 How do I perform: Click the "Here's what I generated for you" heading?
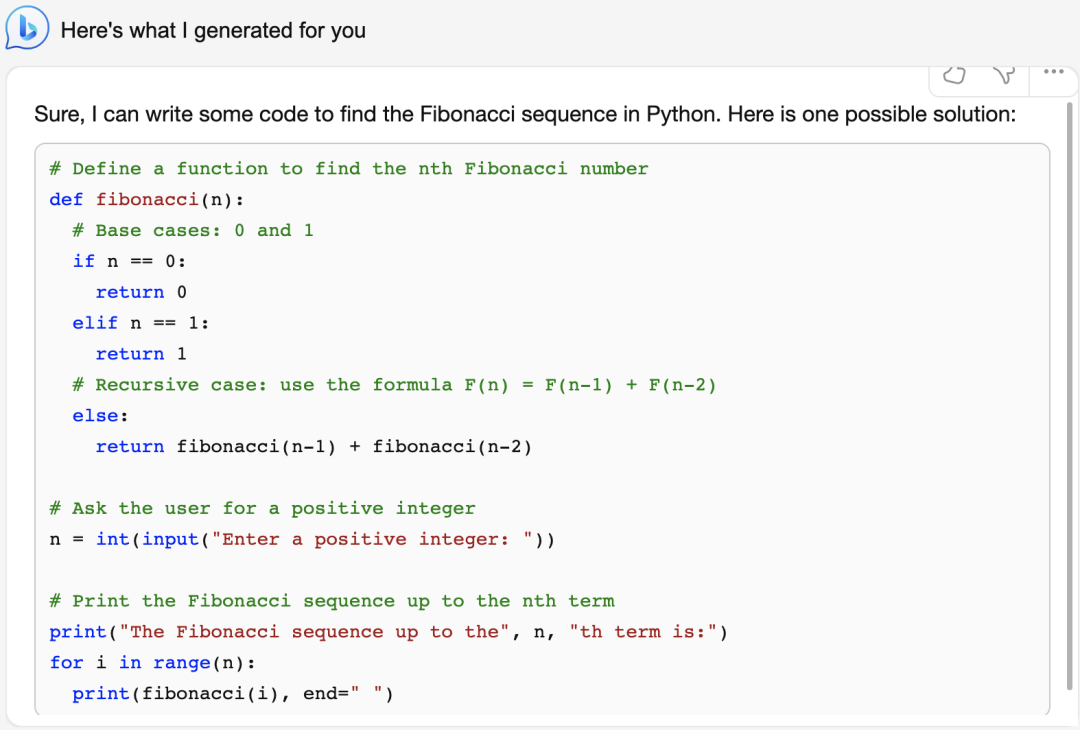[x=213, y=30]
